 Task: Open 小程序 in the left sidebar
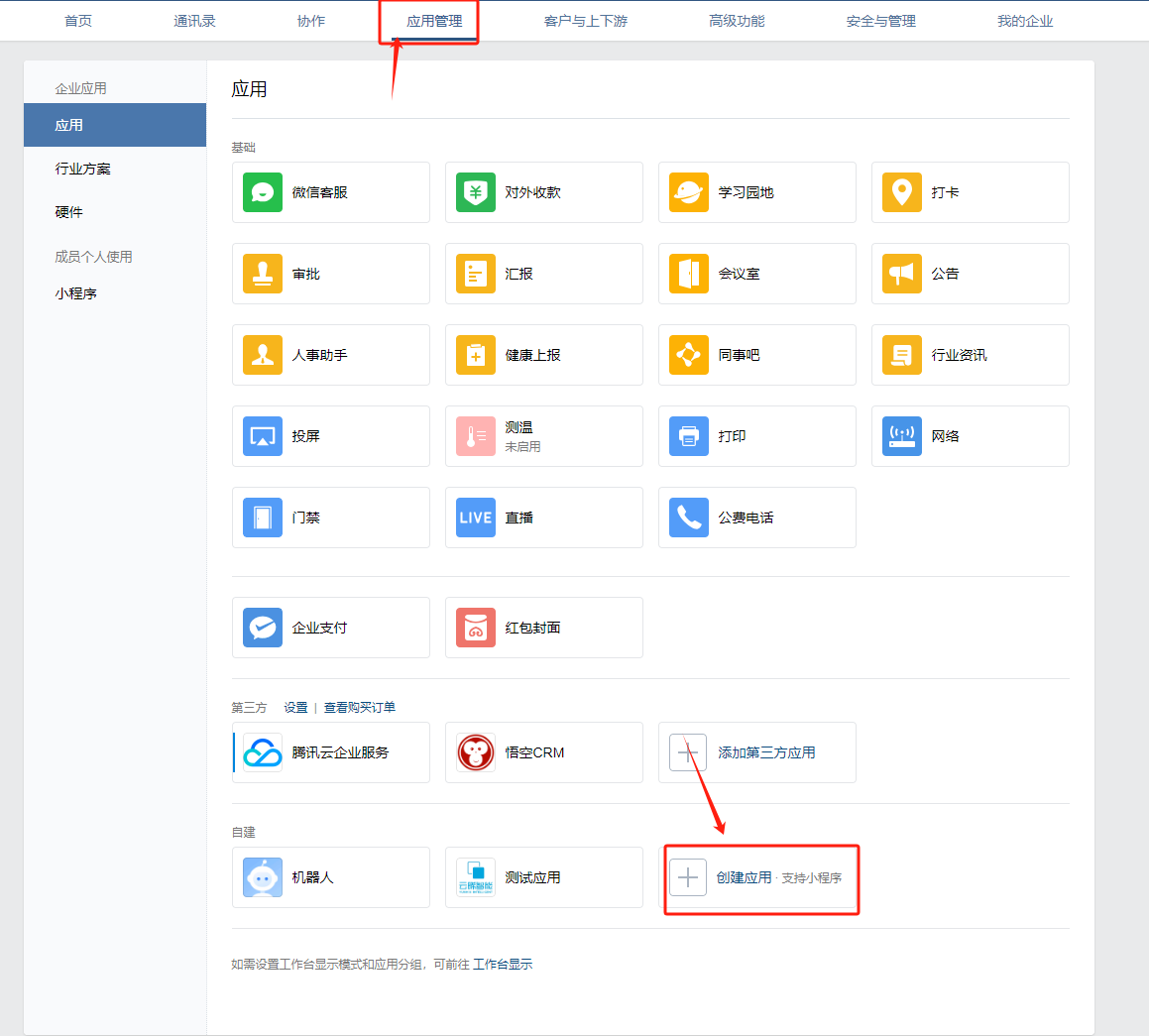coord(75,293)
